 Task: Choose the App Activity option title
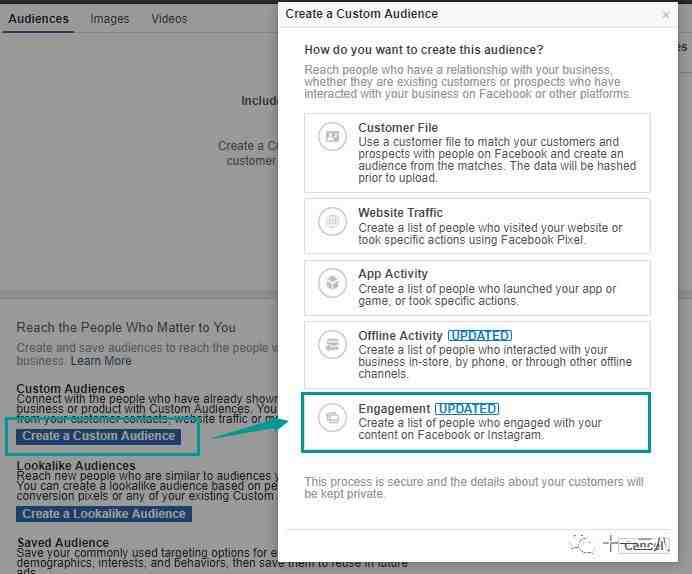click(x=393, y=274)
